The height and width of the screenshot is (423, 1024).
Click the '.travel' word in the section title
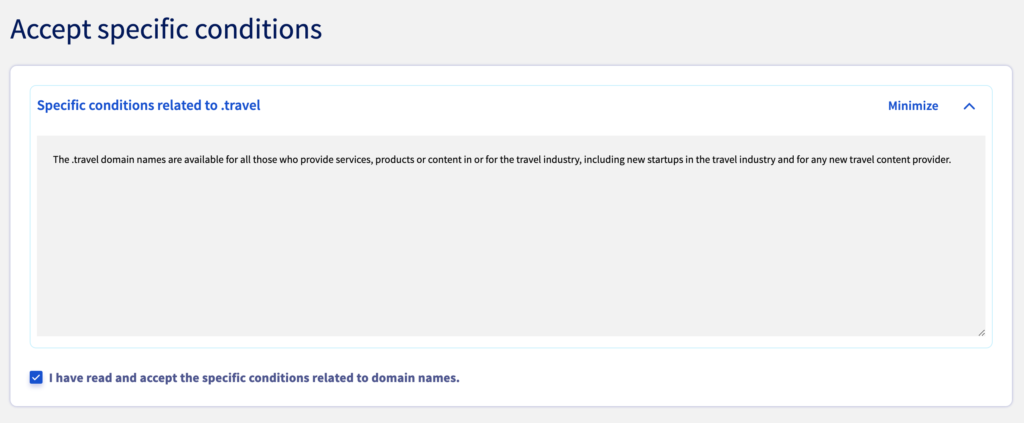coord(242,105)
